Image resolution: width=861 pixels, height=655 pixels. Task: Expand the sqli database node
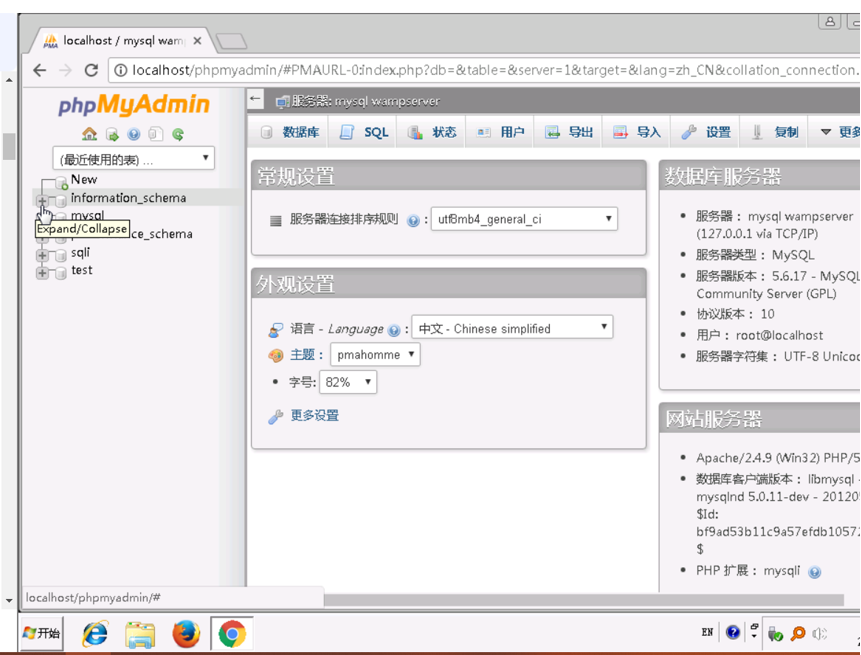tap(42, 255)
